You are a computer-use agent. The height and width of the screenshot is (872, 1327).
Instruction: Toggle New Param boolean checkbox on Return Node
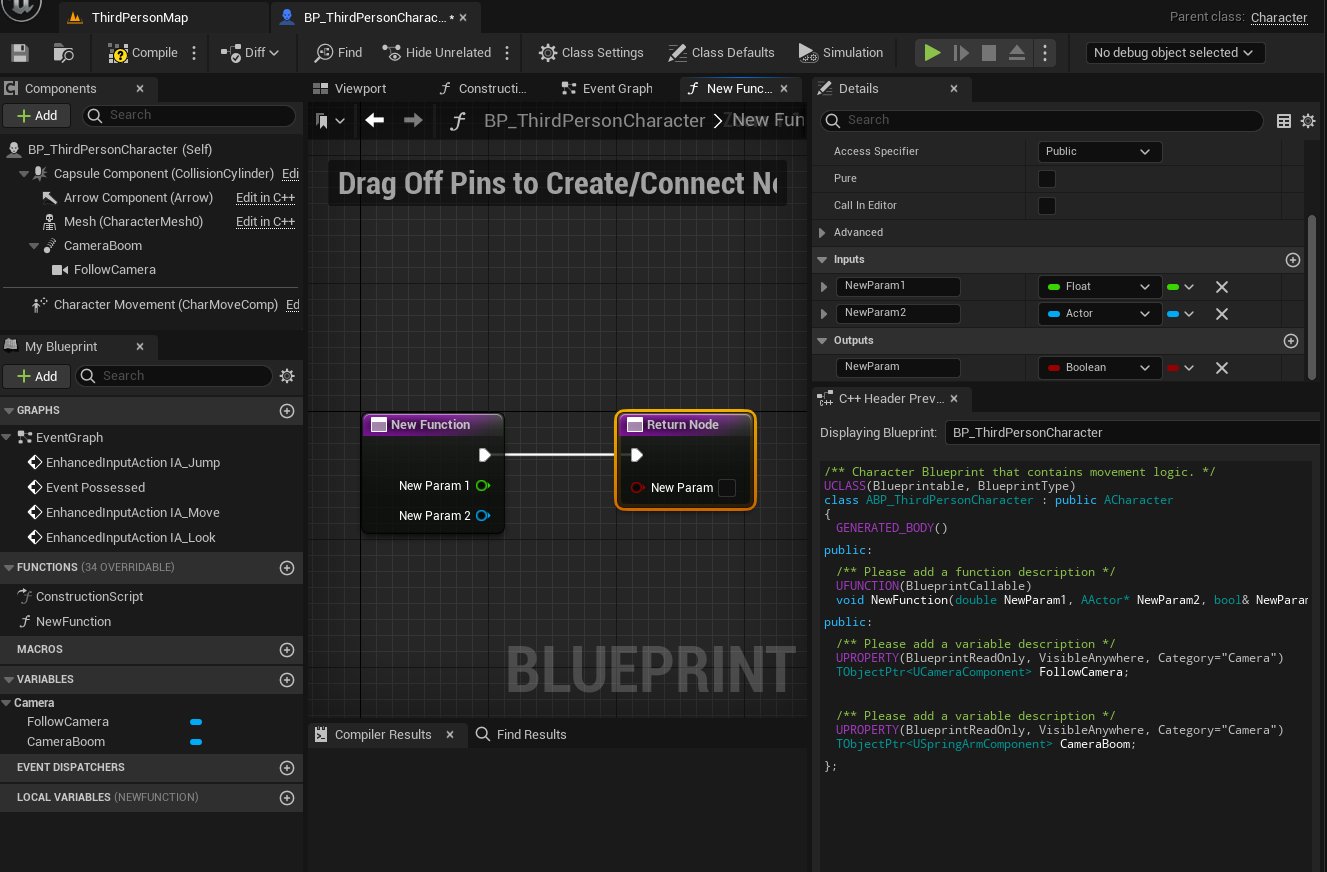[x=727, y=488]
